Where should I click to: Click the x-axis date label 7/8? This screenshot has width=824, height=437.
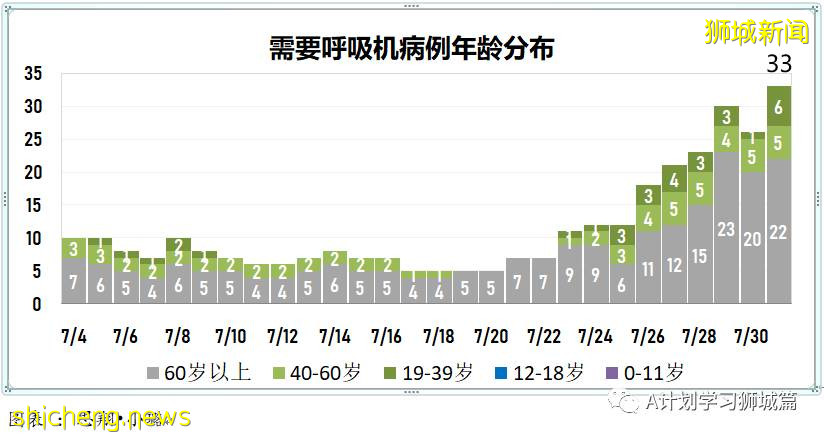(x=178, y=336)
